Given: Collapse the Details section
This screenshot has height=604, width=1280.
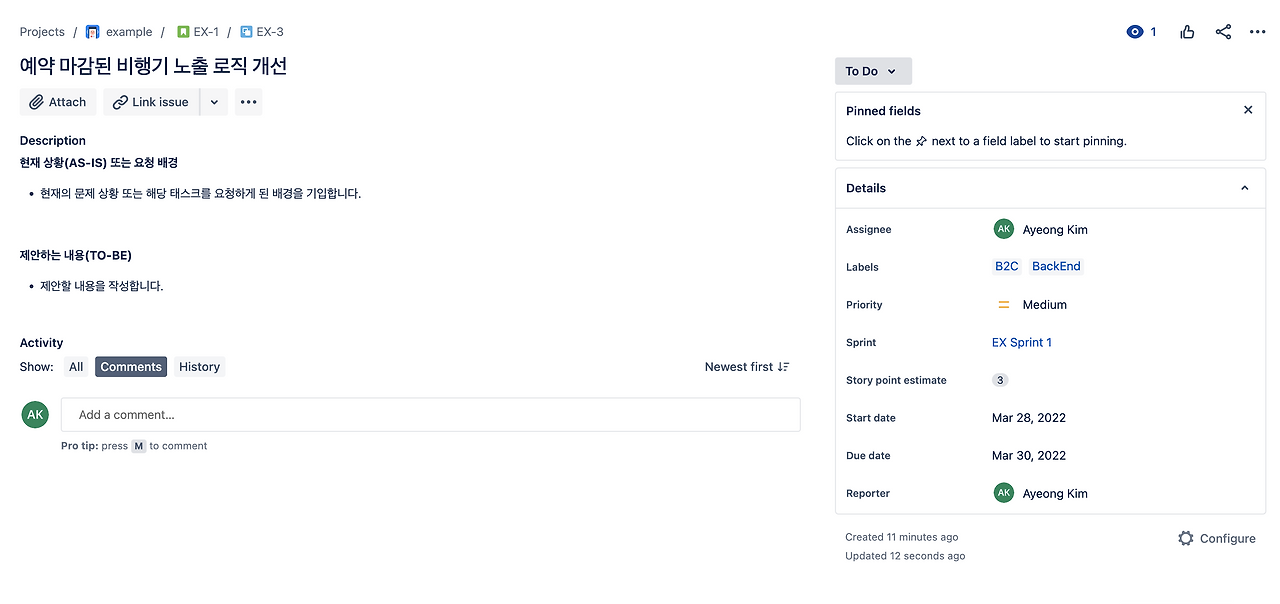Looking at the screenshot, I should (x=1245, y=188).
